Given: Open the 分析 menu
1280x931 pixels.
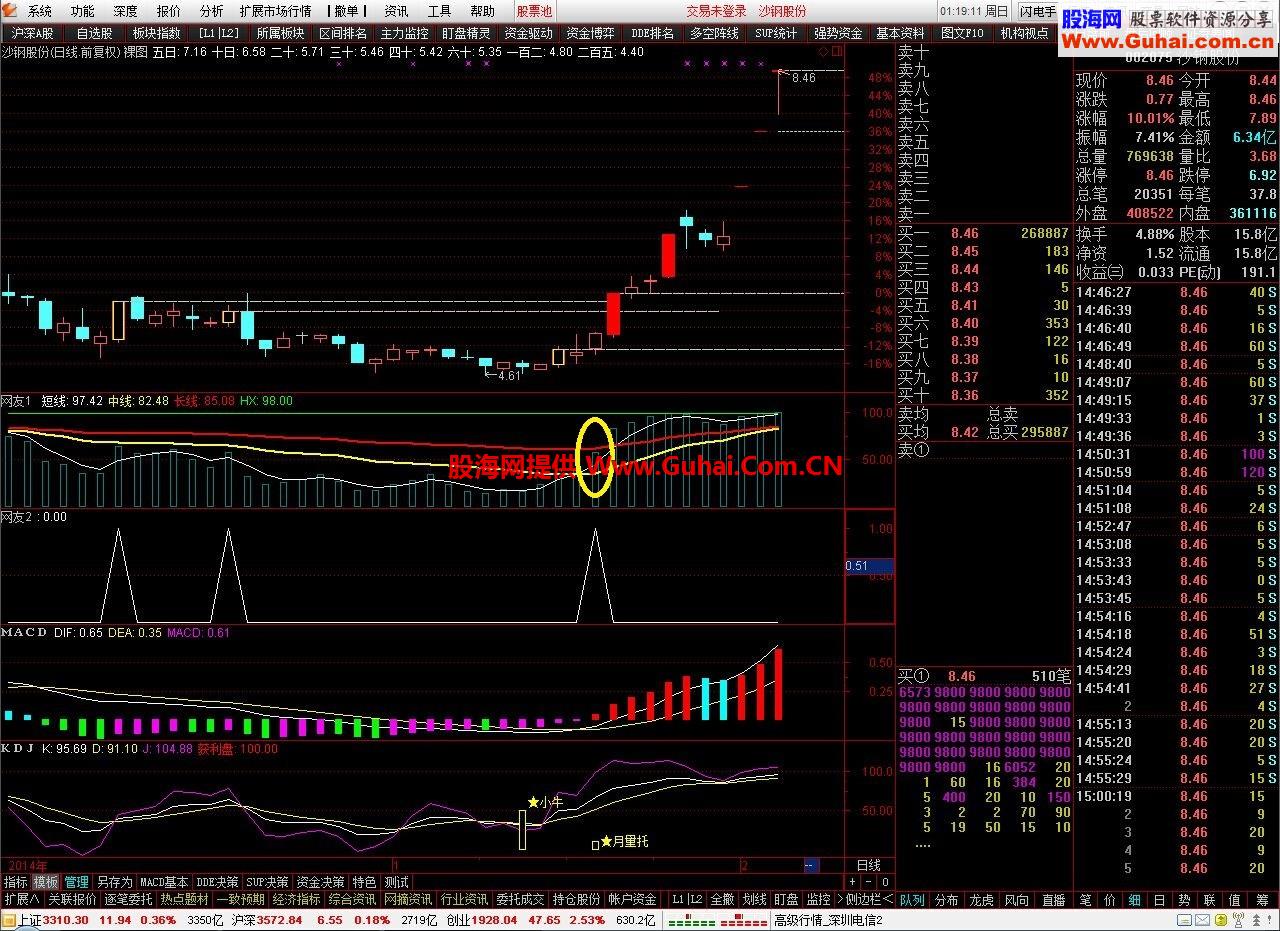Looking at the screenshot, I should [x=211, y=11].
